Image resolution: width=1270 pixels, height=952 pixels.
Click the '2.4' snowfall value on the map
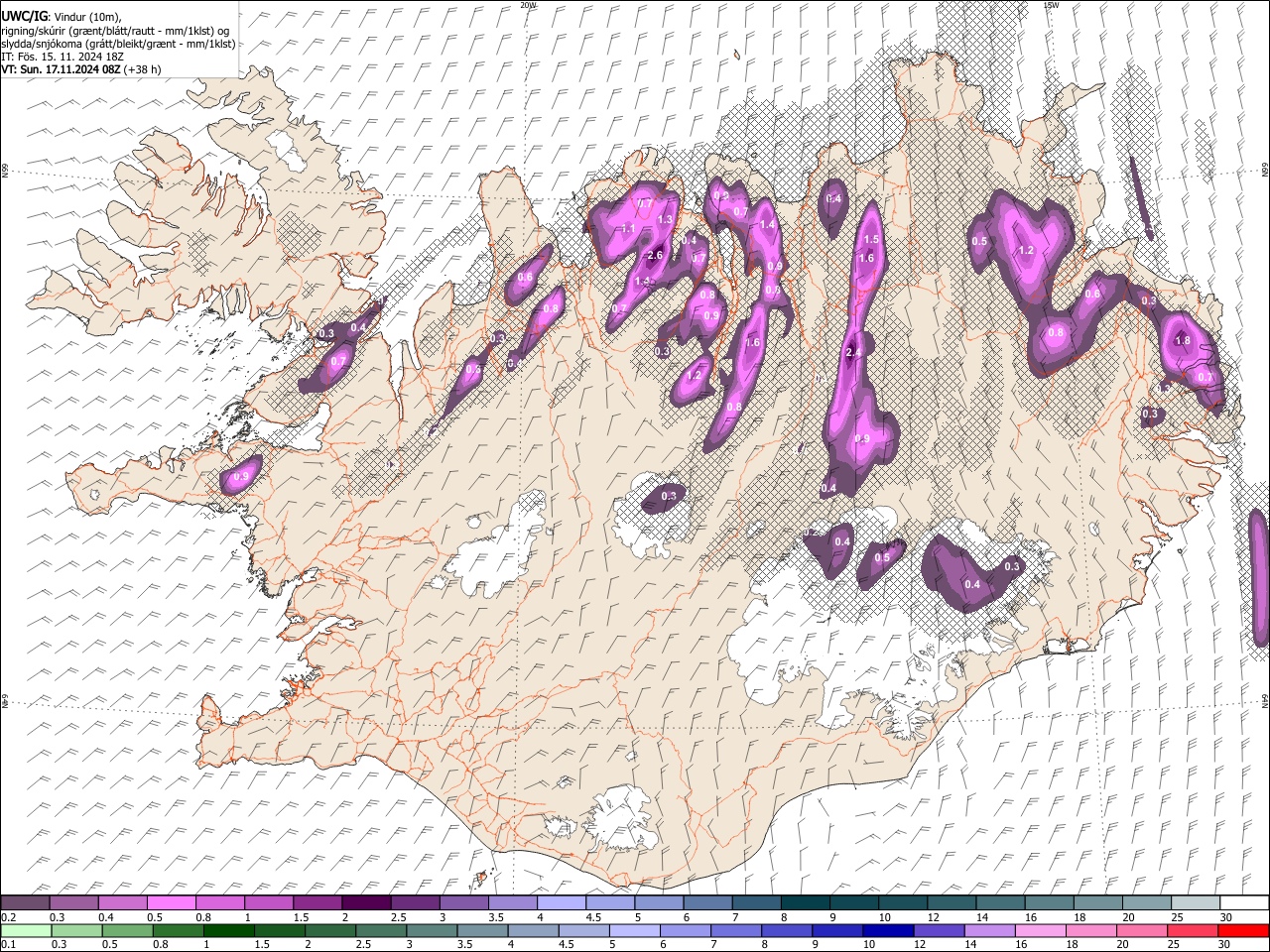pos(853,353)
